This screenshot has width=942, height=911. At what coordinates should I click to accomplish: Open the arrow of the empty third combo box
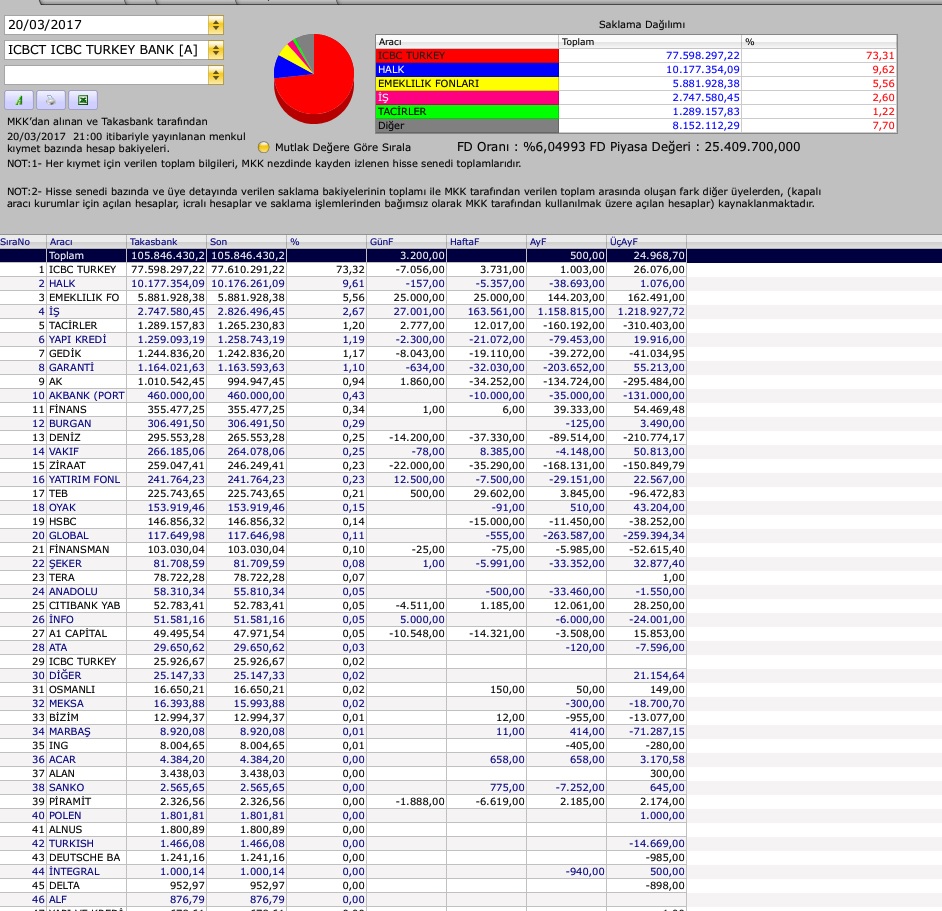point(216,75)
